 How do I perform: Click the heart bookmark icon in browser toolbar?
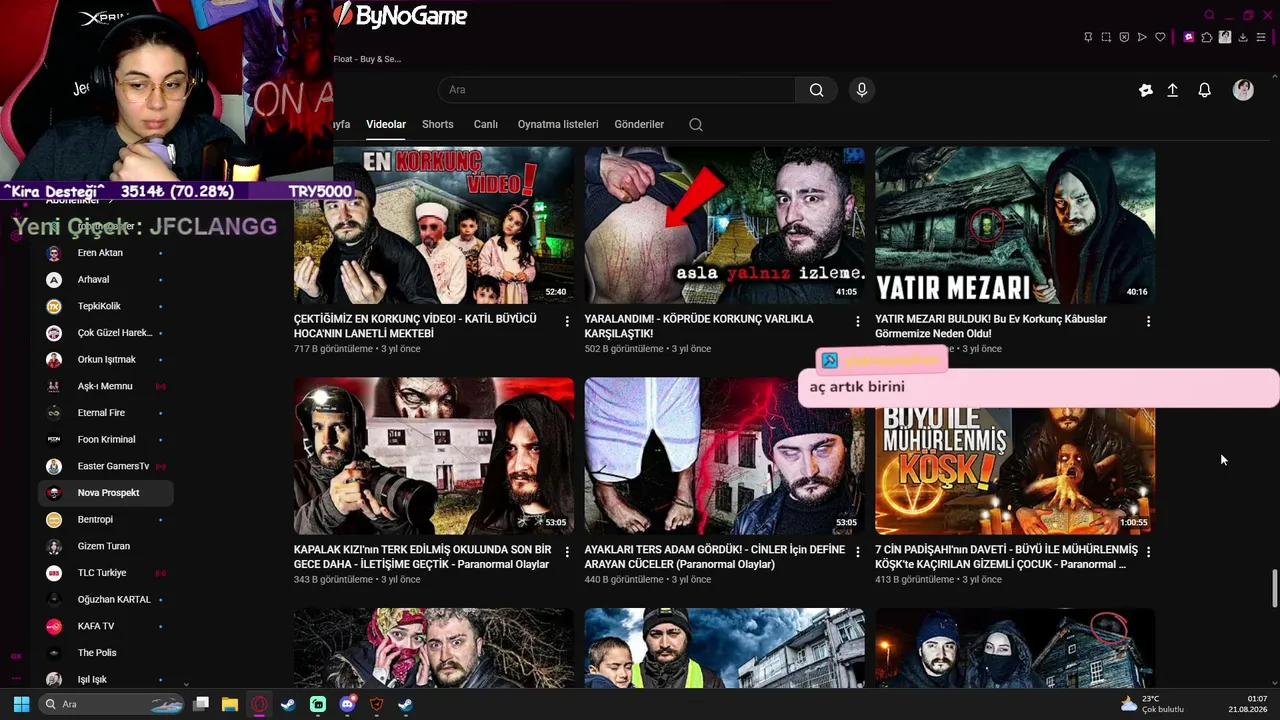tap(1160, 37)
